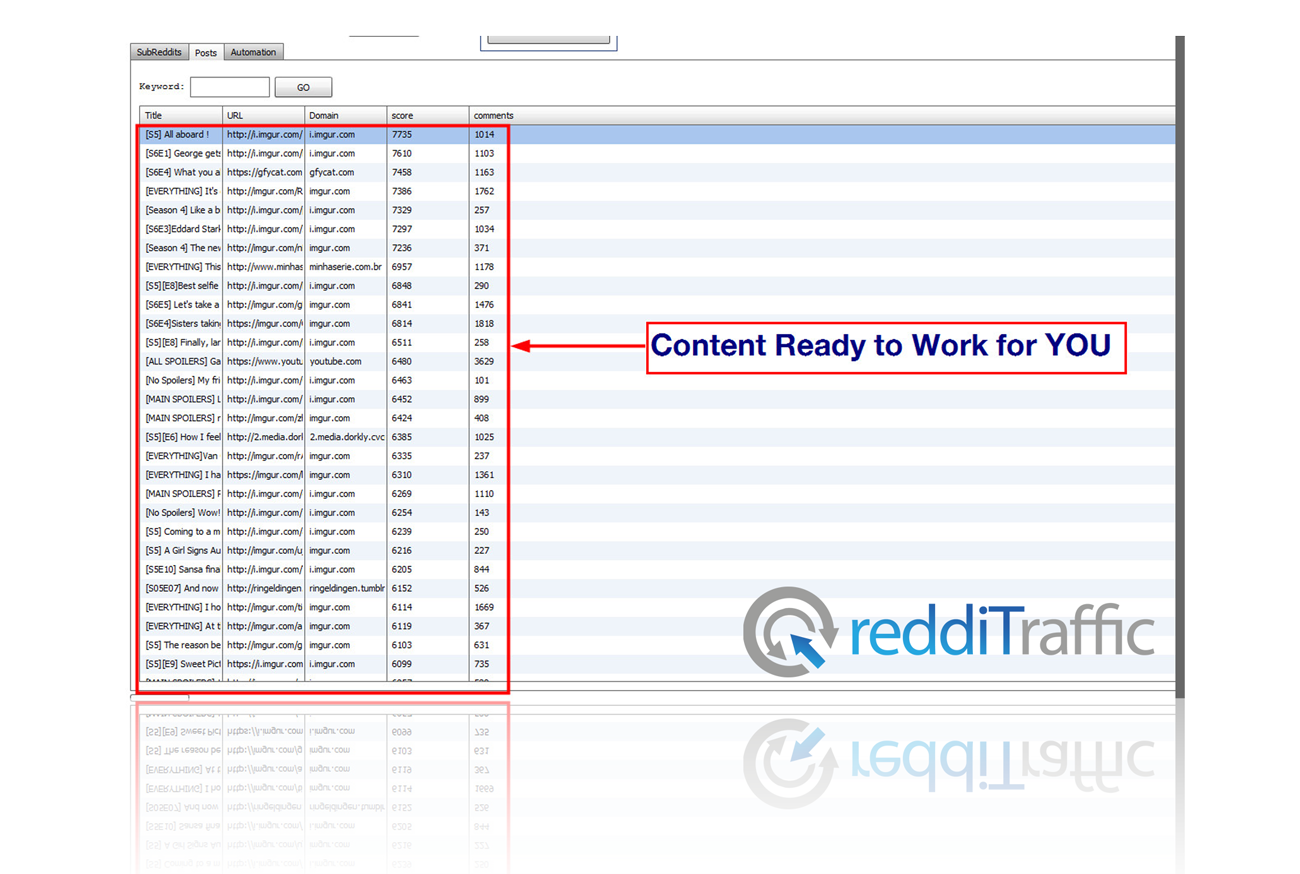Select the '[S5] Coming to a m' title
Screen dimensions: 1300x874
click(181, 532)
